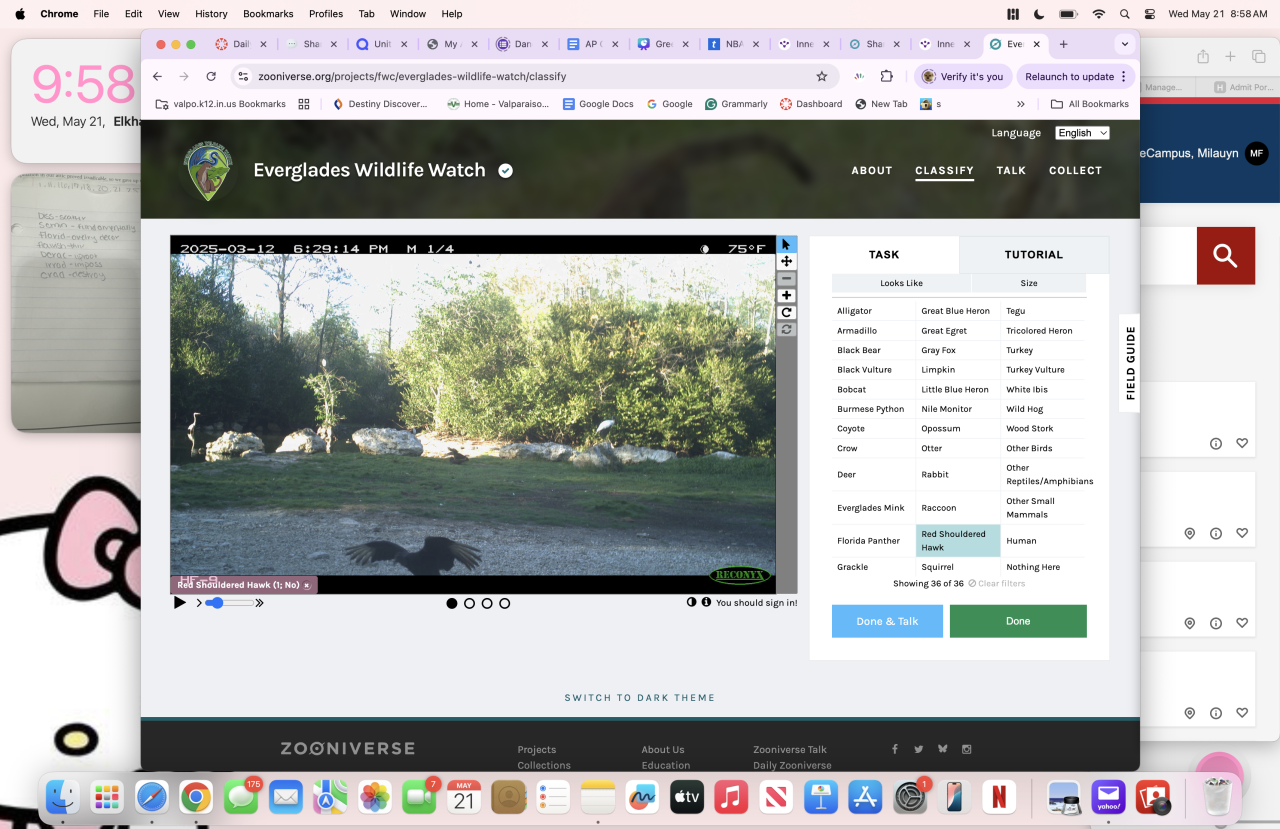This screenshot has height=829, width=1280.
Task: Open the App Store from the Dock
Action: pyautogui.click(x=865, y=797)
